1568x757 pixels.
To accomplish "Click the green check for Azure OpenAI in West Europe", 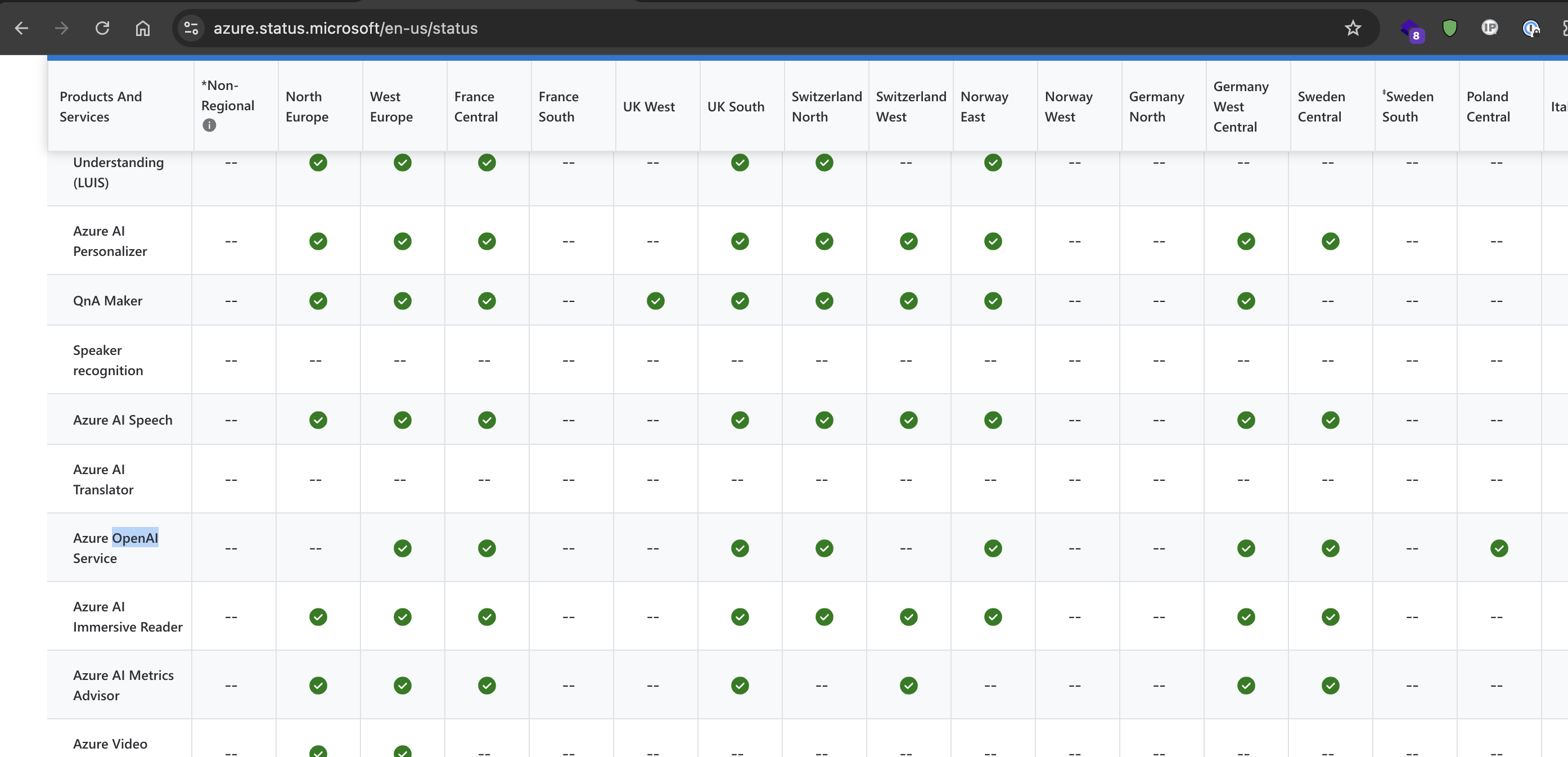I will click(x=402, y=548).
